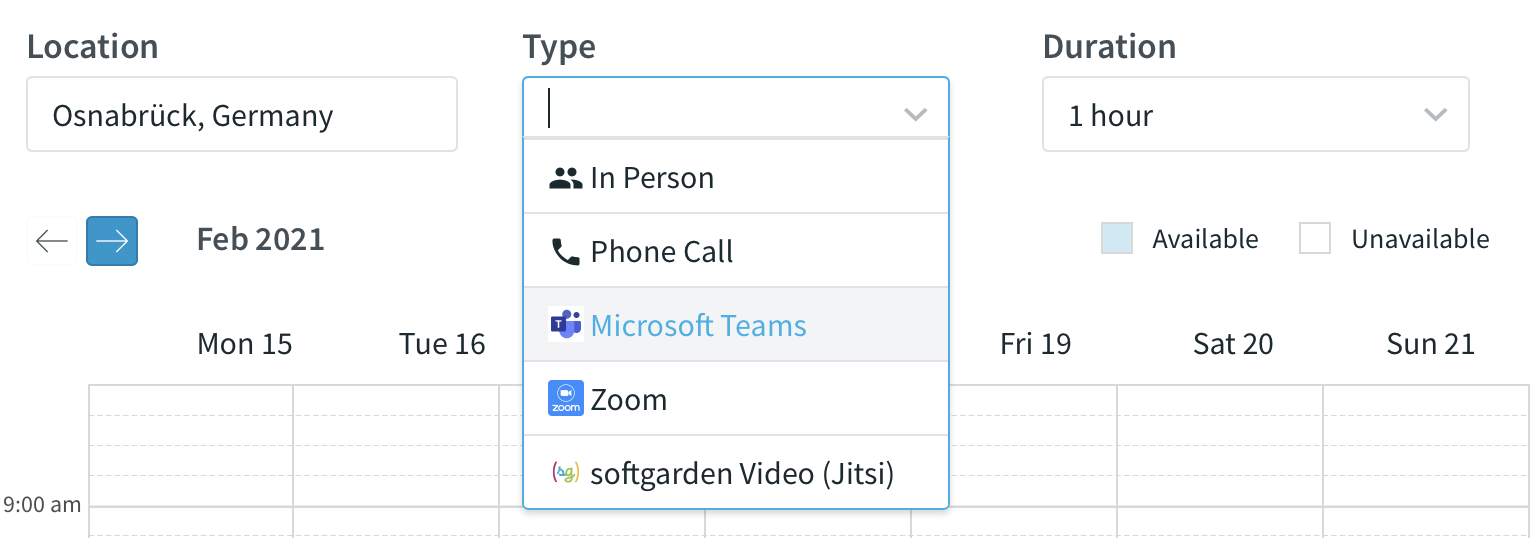Click the Zoom camera logo icon

point(566,399)
